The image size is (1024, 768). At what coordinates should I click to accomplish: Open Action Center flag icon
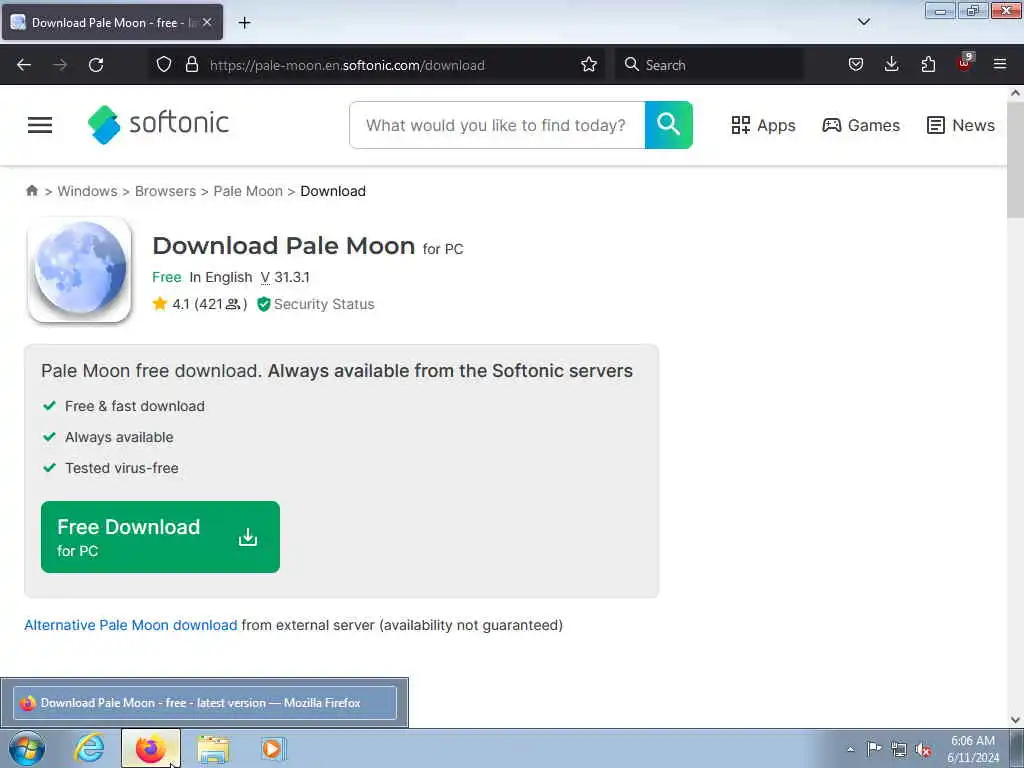tap(874, 749)
